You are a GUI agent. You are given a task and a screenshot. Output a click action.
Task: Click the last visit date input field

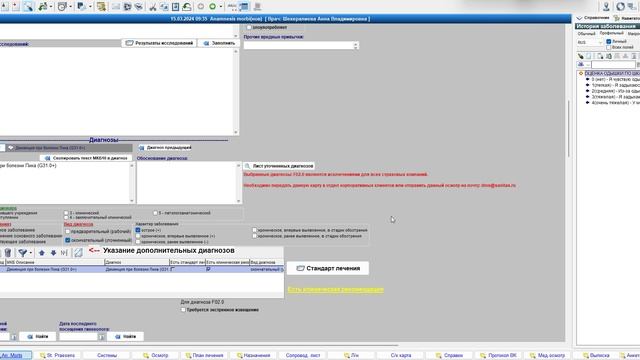click(x=78, y=337)
